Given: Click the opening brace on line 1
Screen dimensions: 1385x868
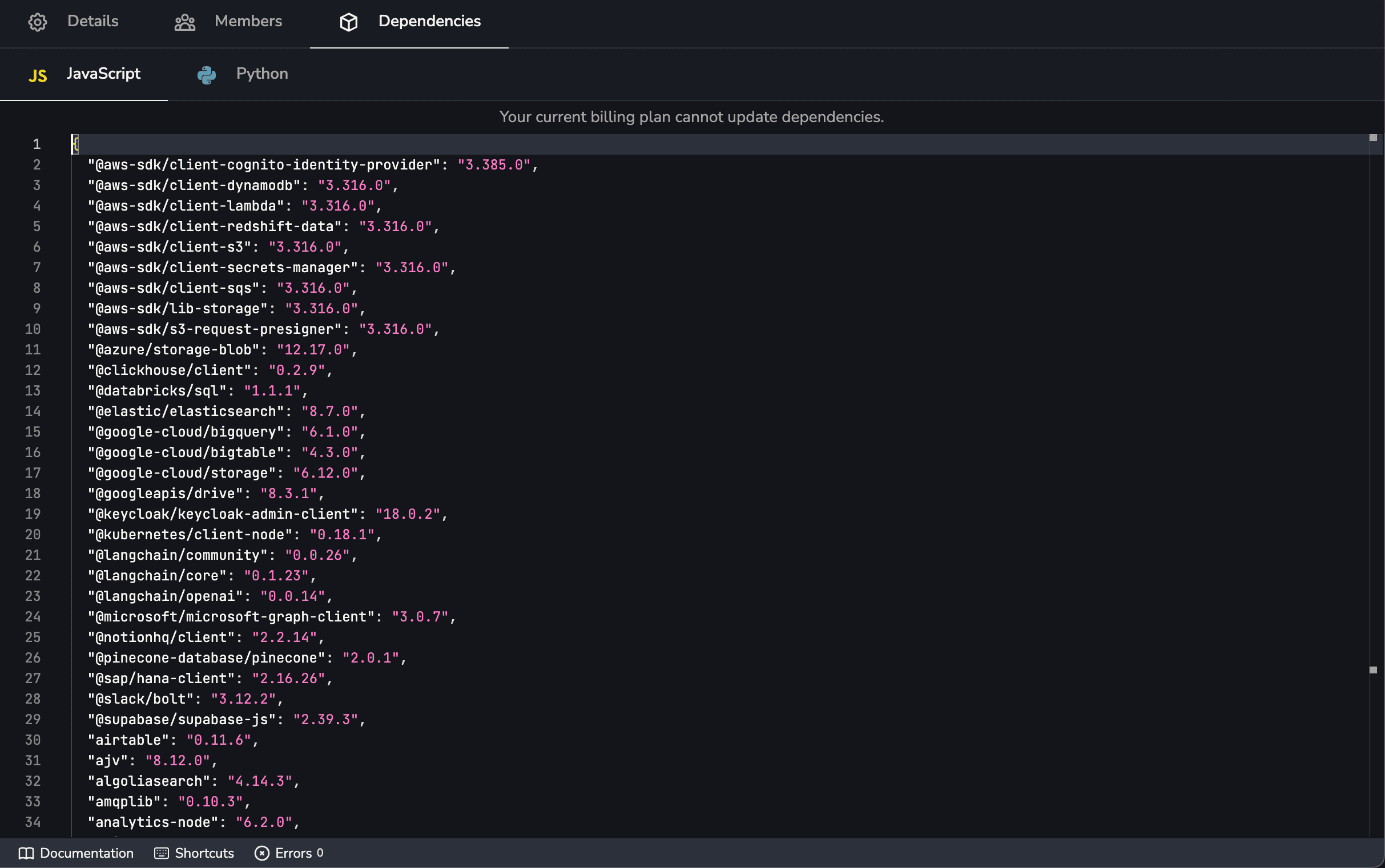Looking at the screenshot, I should coord(75,144).
